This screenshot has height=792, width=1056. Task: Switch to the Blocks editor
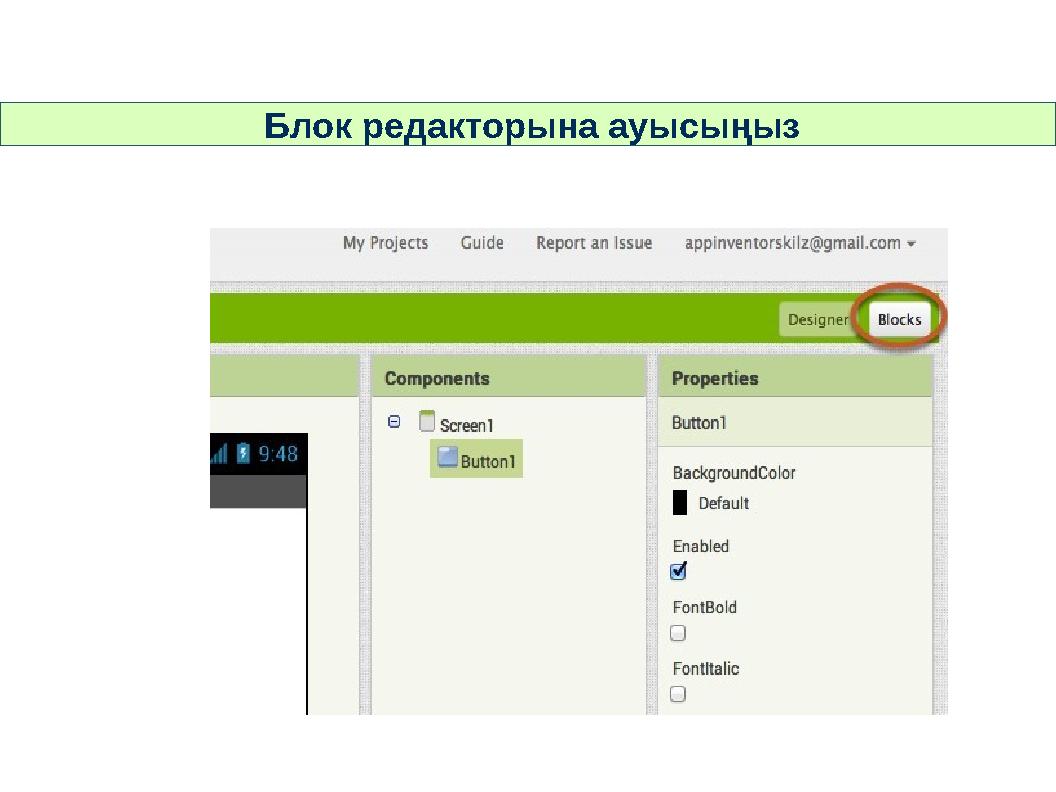click(899, 319)
